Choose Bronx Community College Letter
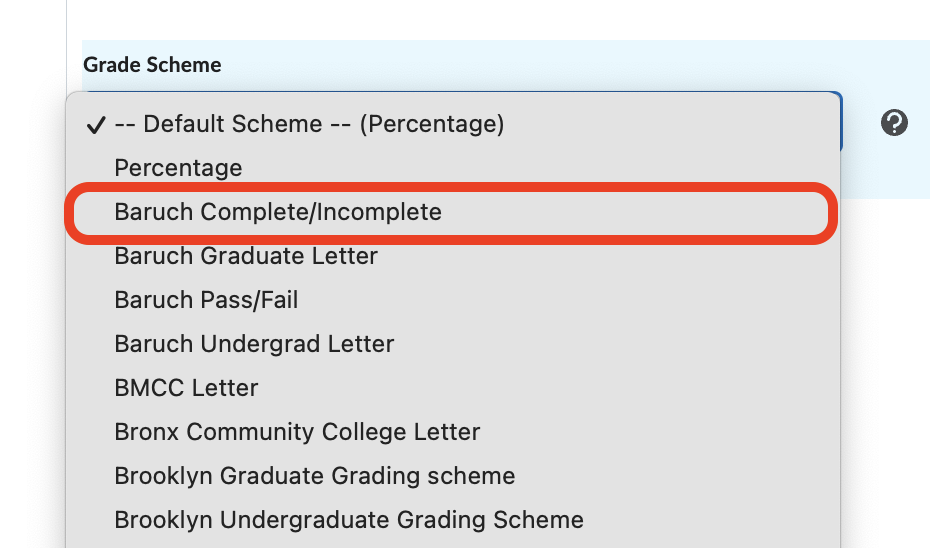 point(297,432)
